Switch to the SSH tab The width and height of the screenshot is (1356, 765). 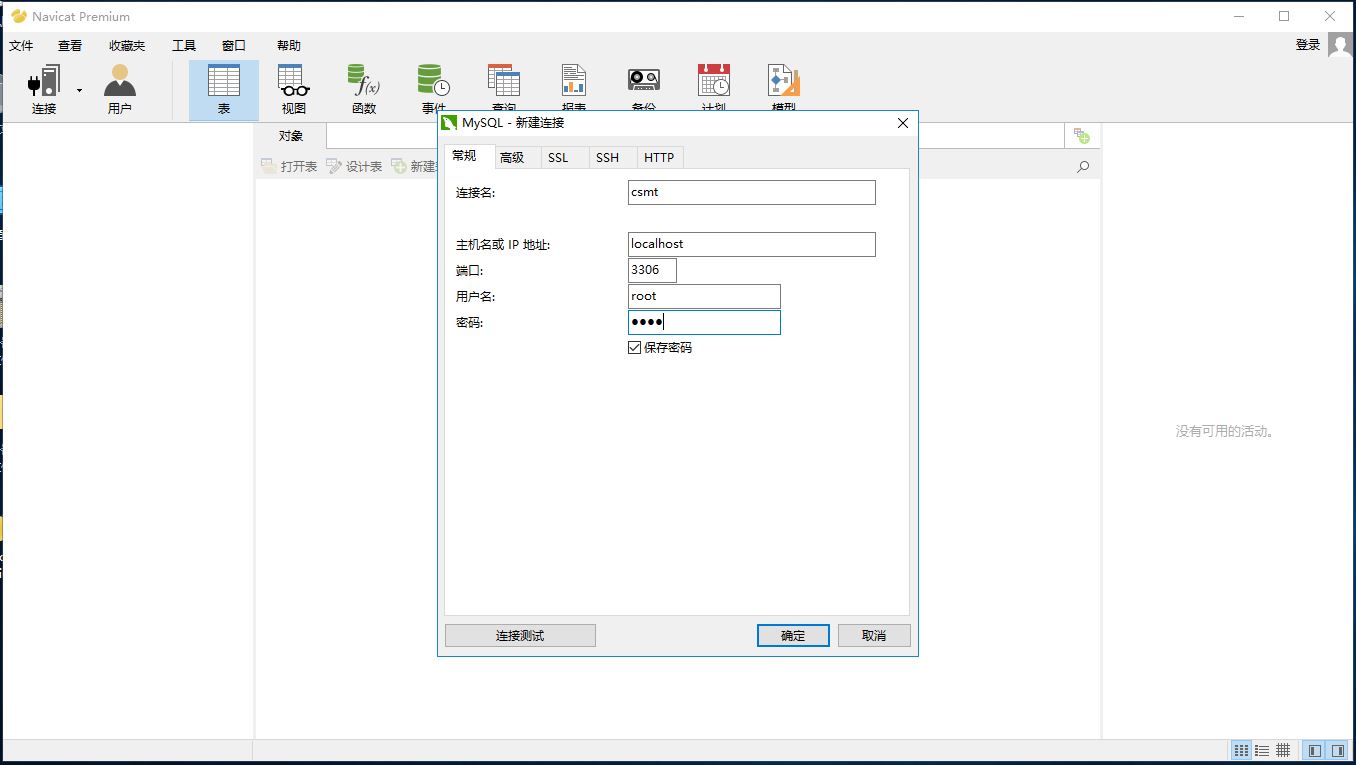(x=608, y=157)
